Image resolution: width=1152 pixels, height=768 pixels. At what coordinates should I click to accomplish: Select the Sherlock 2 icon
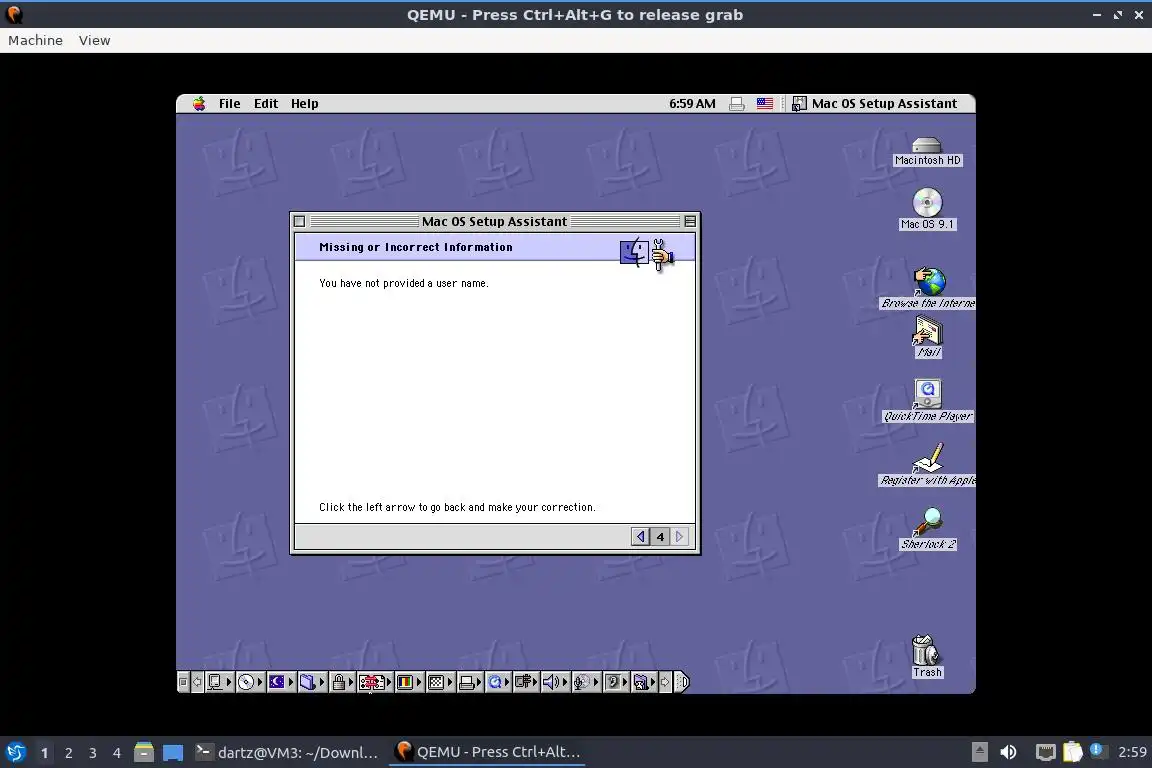pos(928,528)
